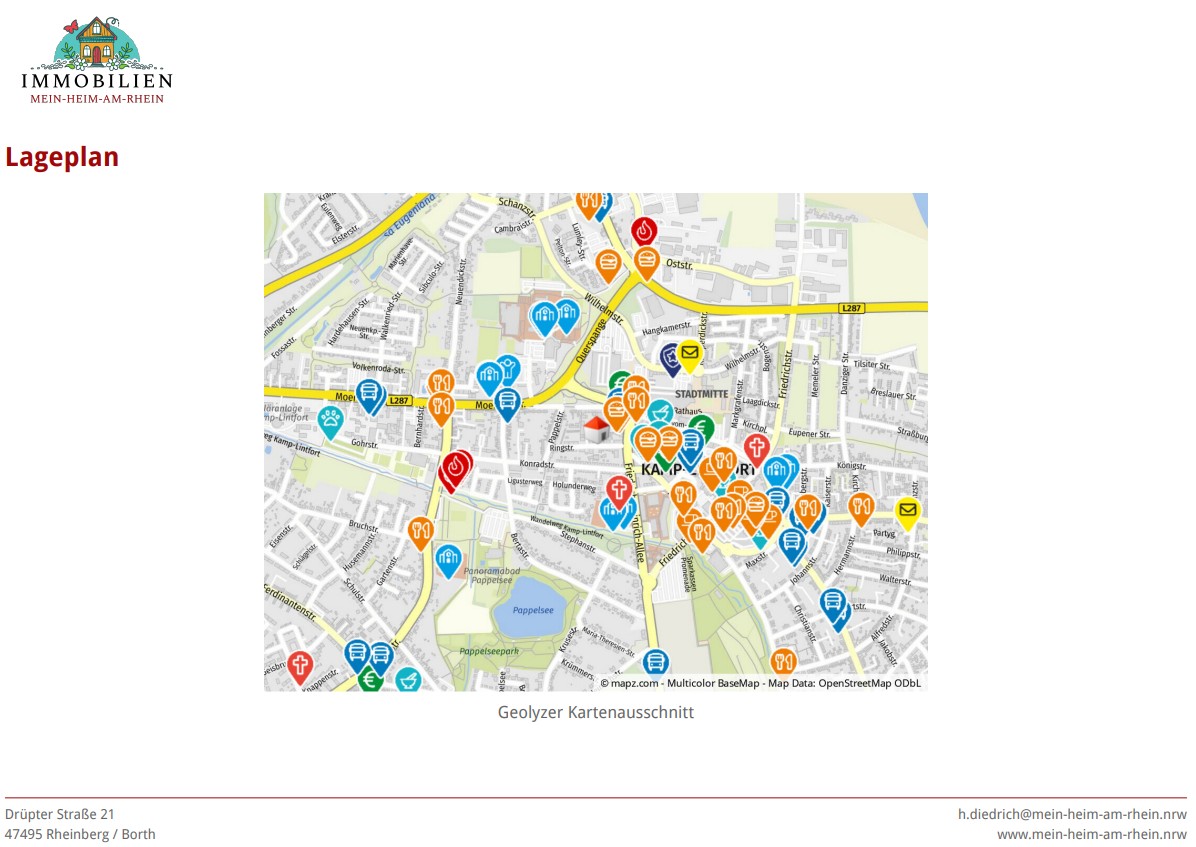Select the dark blue police star marker
This screenshot has height=847, width=1196.
point(671,356)
